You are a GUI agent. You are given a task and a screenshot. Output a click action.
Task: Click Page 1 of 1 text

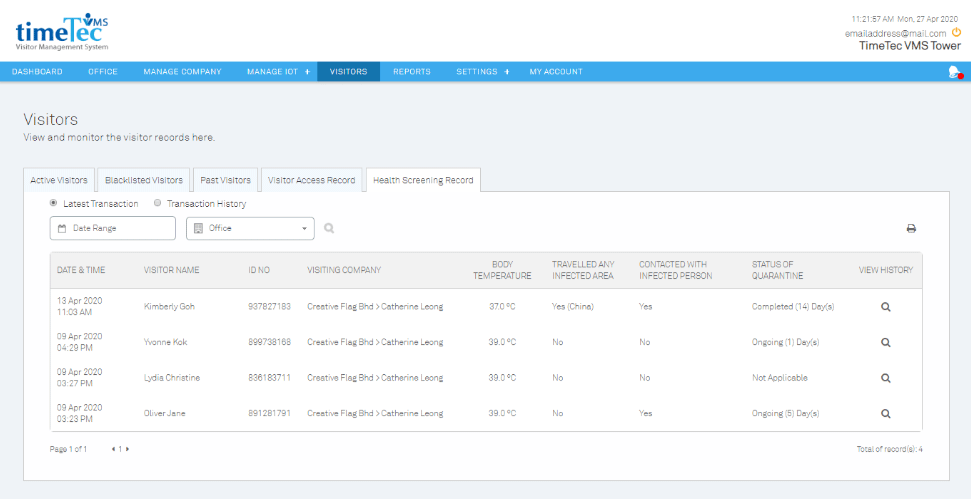pyautogui.click(x=68, y=449)
